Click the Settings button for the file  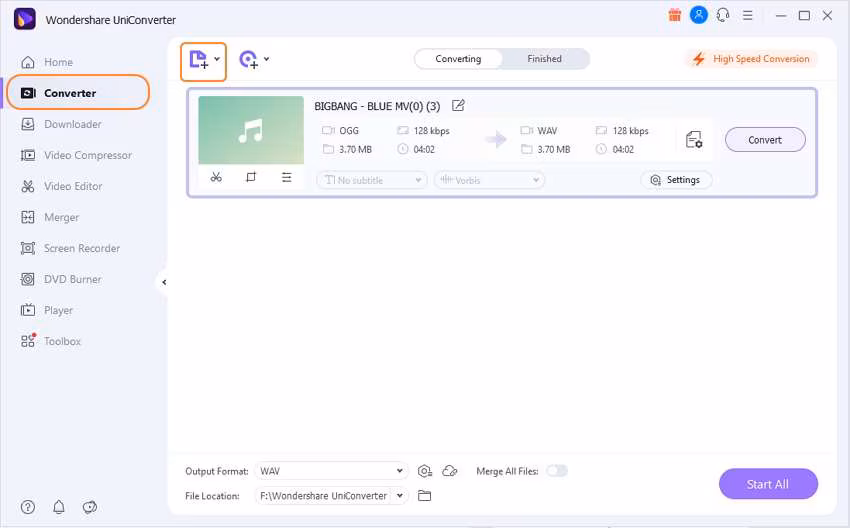click(x=676, y=179)
